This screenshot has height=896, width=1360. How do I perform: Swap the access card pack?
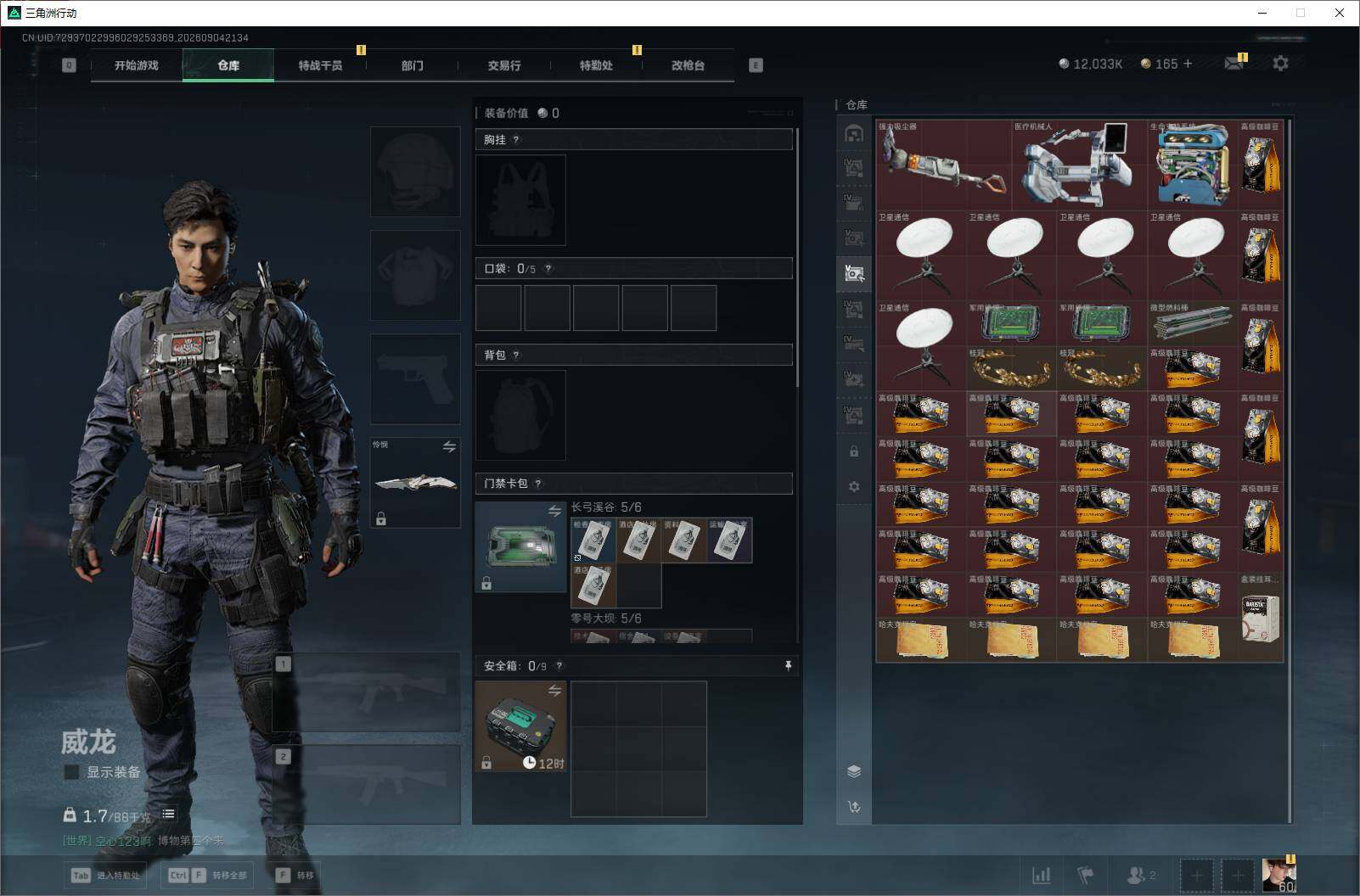coord(554,512)
